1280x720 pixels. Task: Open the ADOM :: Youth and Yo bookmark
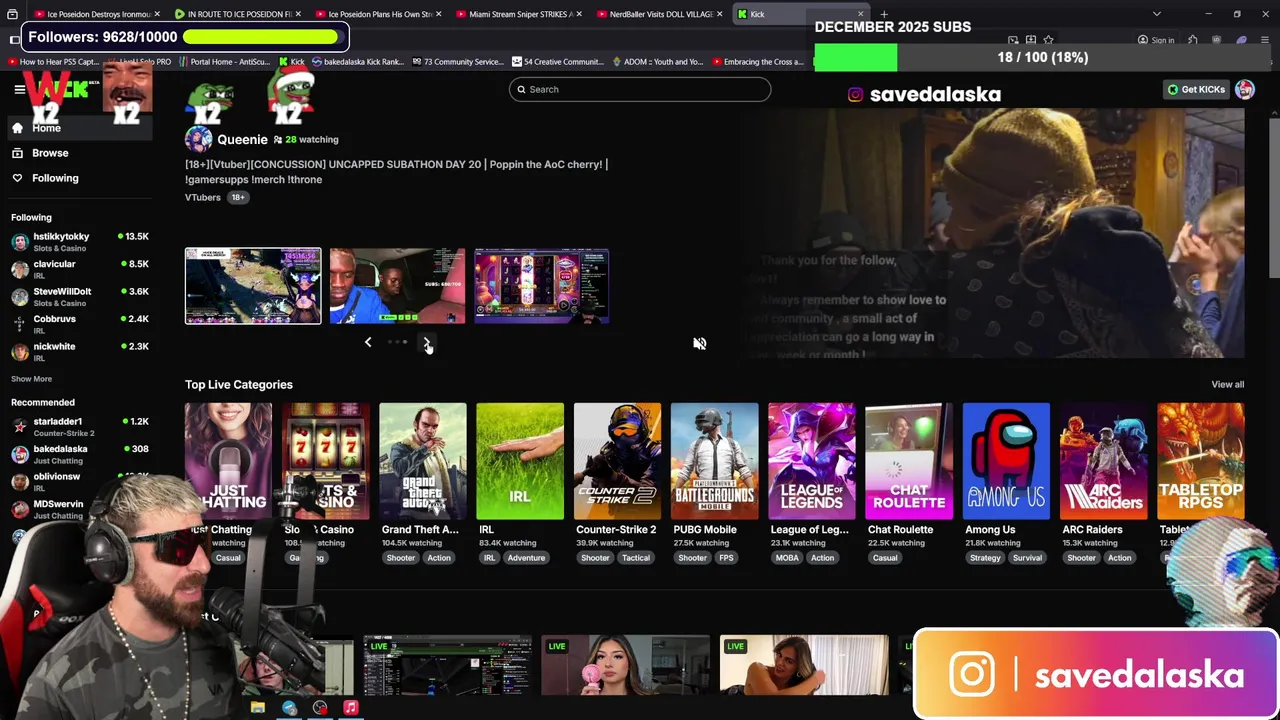(x=658, y=62)
